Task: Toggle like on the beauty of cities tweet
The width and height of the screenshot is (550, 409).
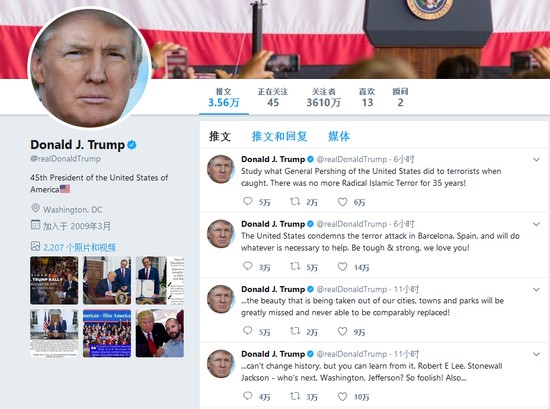Action: [x=342, y=331]
